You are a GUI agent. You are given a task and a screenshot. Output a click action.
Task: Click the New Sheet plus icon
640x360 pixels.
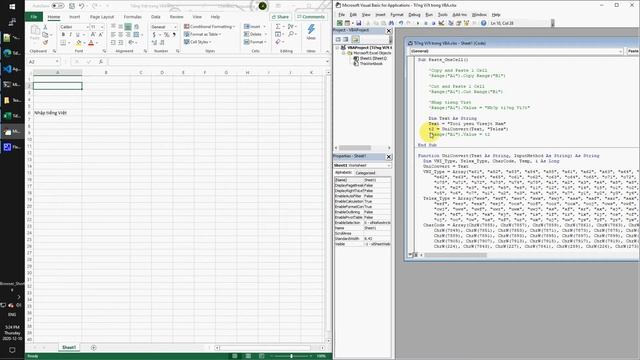93,347
